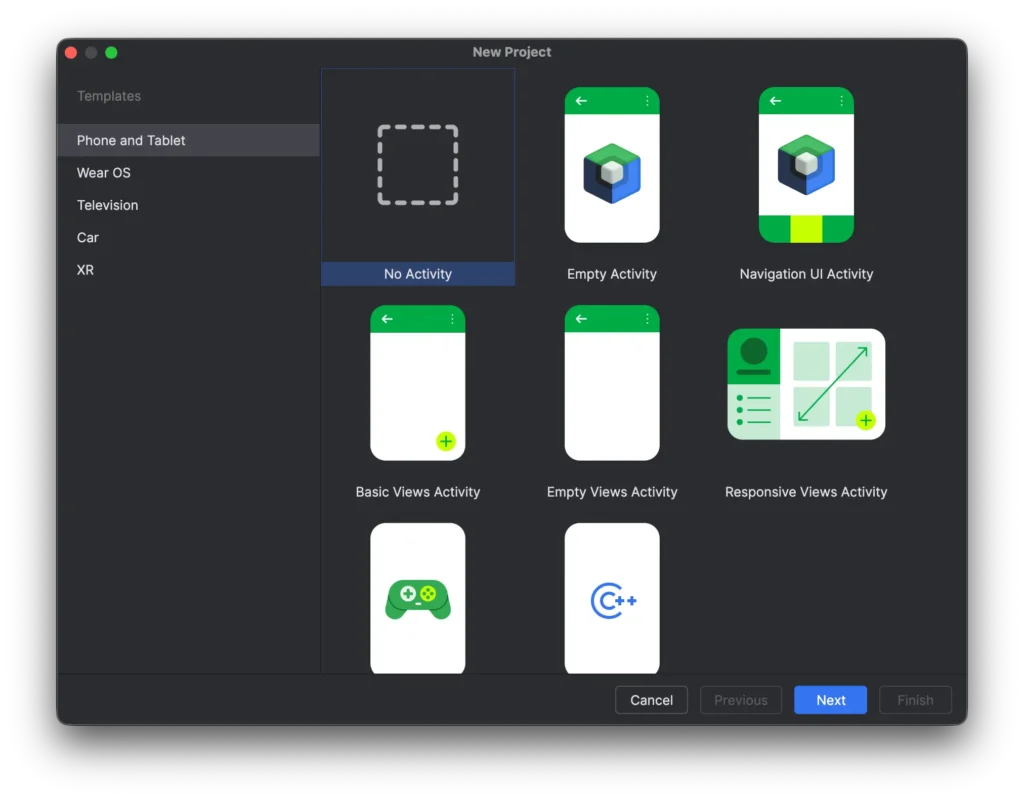Choose the Basic Views Activity template
Viewport: 1024px width, 800px height.
click(x=417, y=383)
